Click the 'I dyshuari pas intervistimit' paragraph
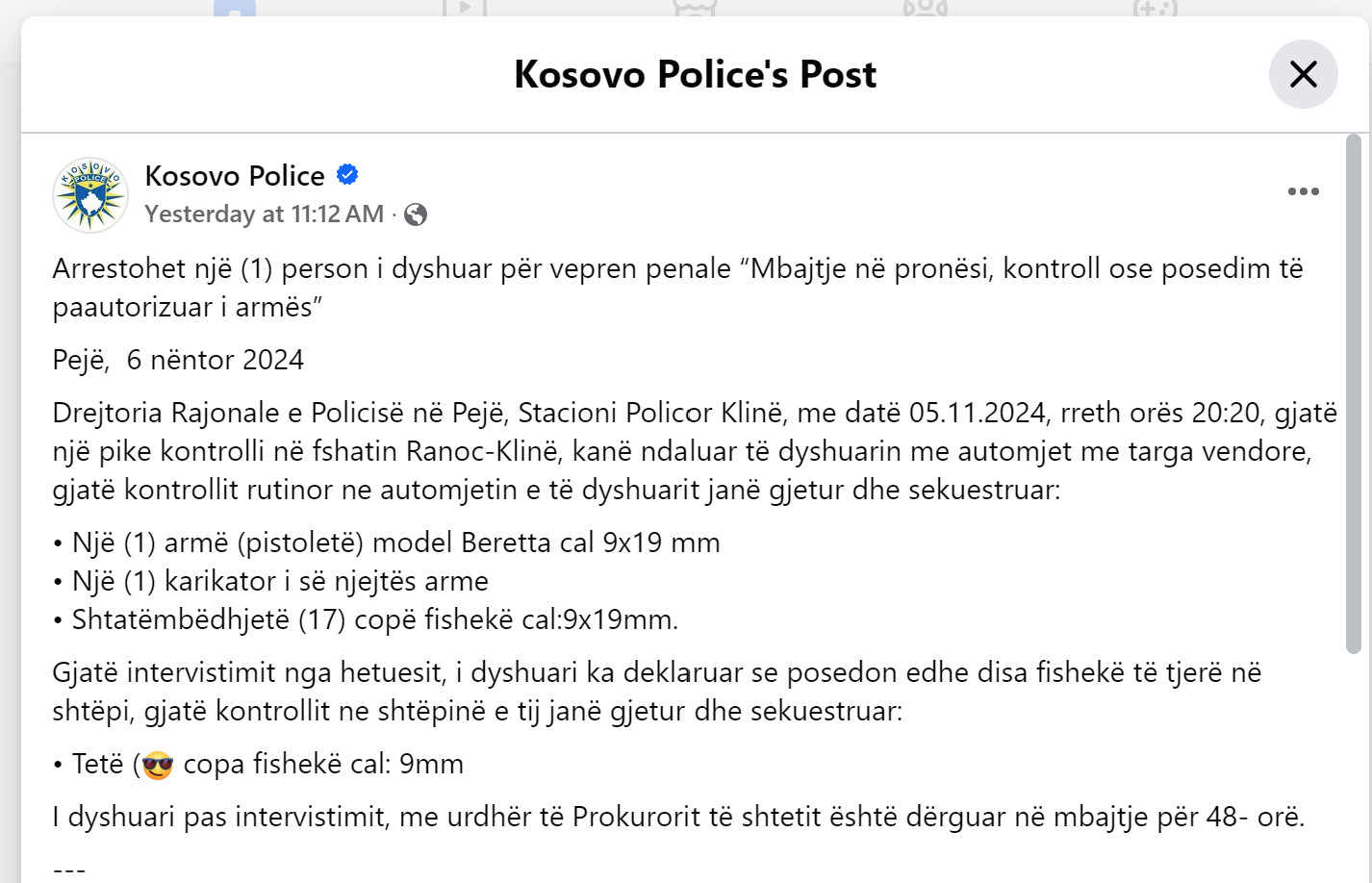 (678, 817)
